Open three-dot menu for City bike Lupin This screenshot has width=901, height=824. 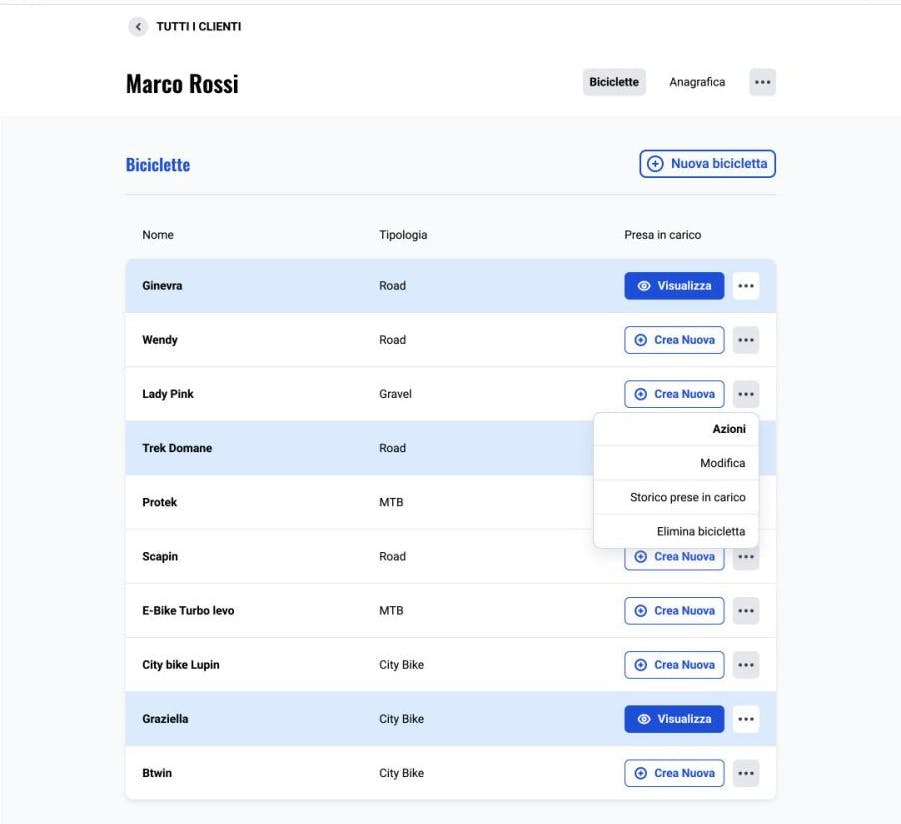point(745,665)
